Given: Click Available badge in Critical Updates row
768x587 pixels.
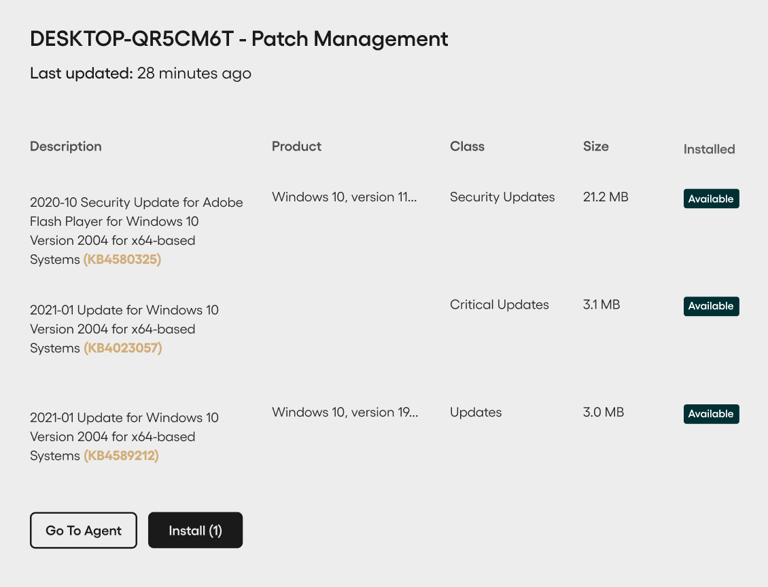Looking at the screenshot, I should tap(711, 306).
